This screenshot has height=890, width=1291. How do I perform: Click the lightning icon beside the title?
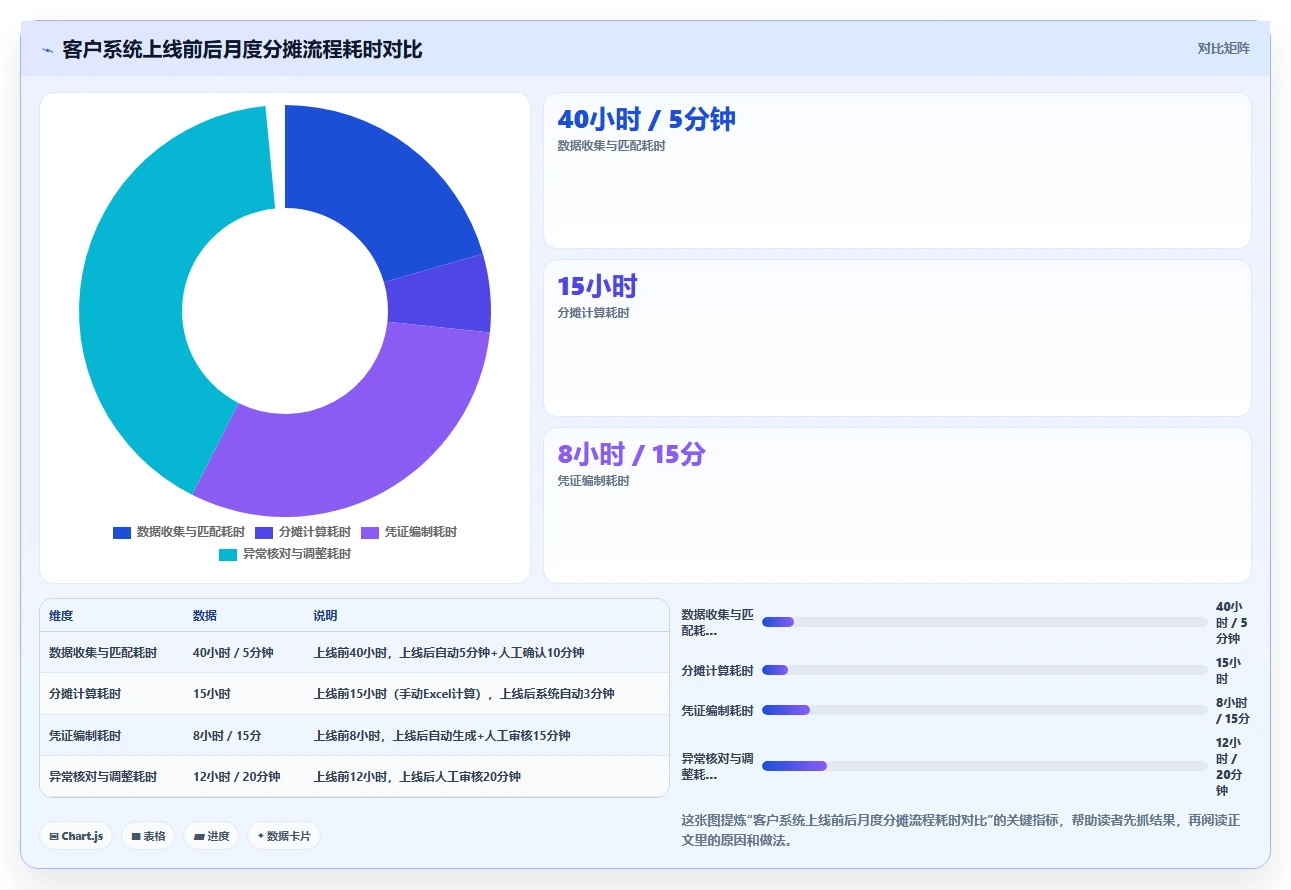(48, 50)
